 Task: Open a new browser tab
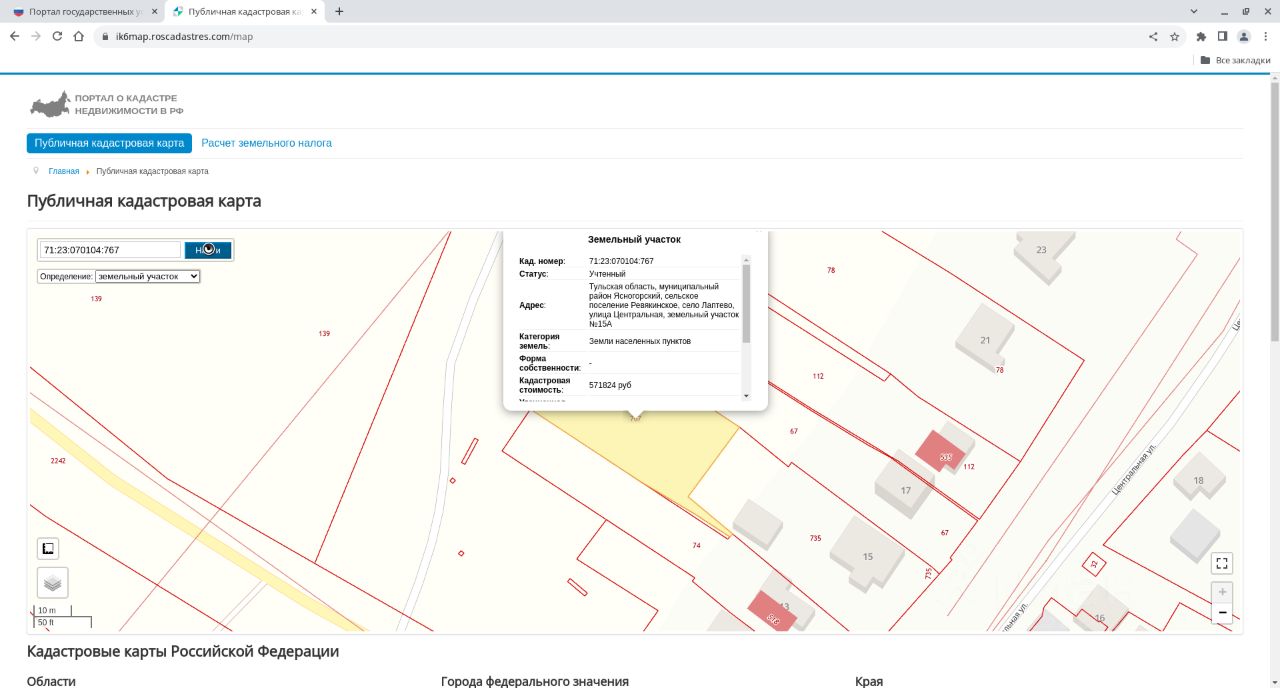[339, 11]
